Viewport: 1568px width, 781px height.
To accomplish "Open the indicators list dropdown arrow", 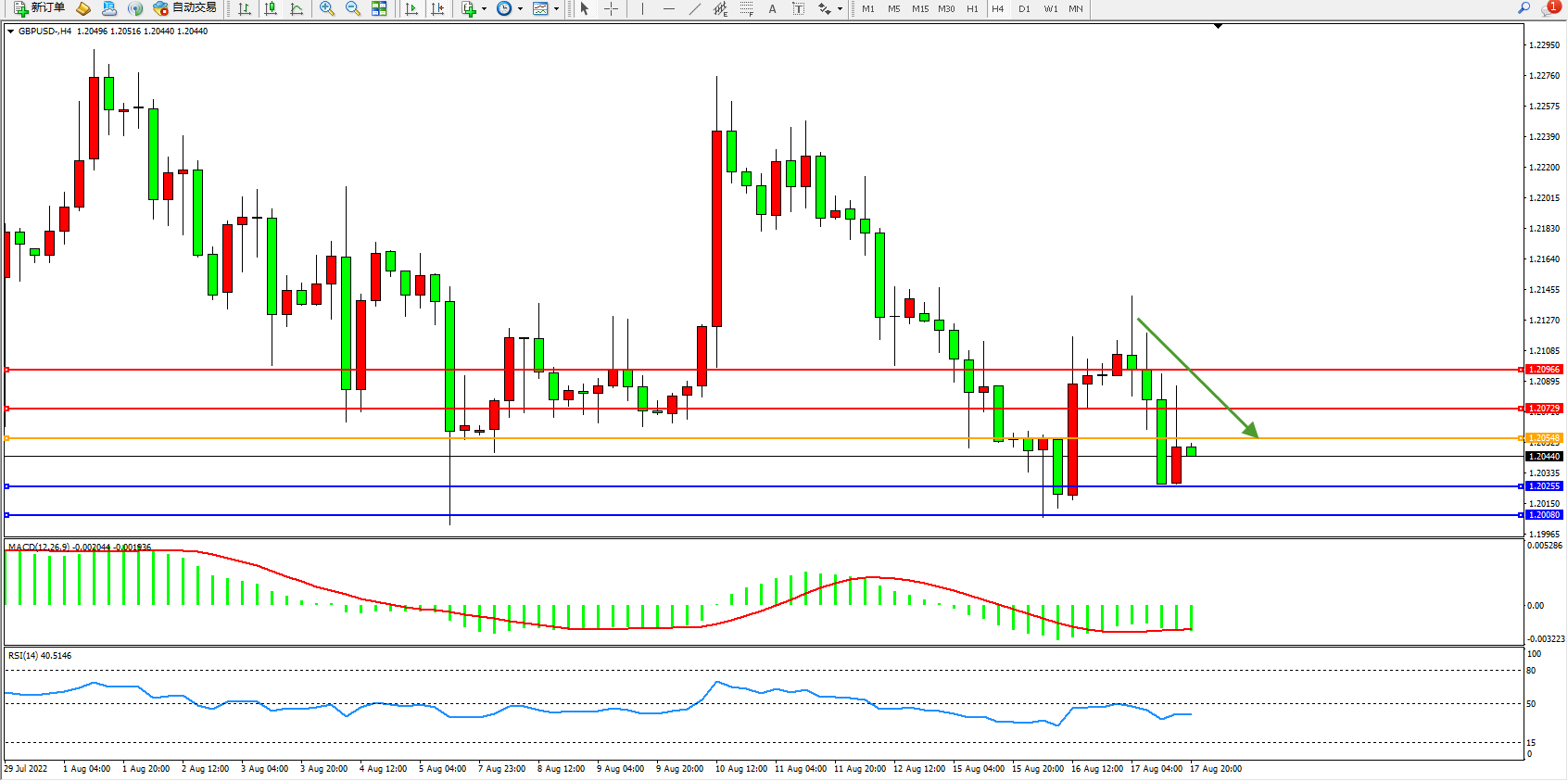I will click(484, 9).
